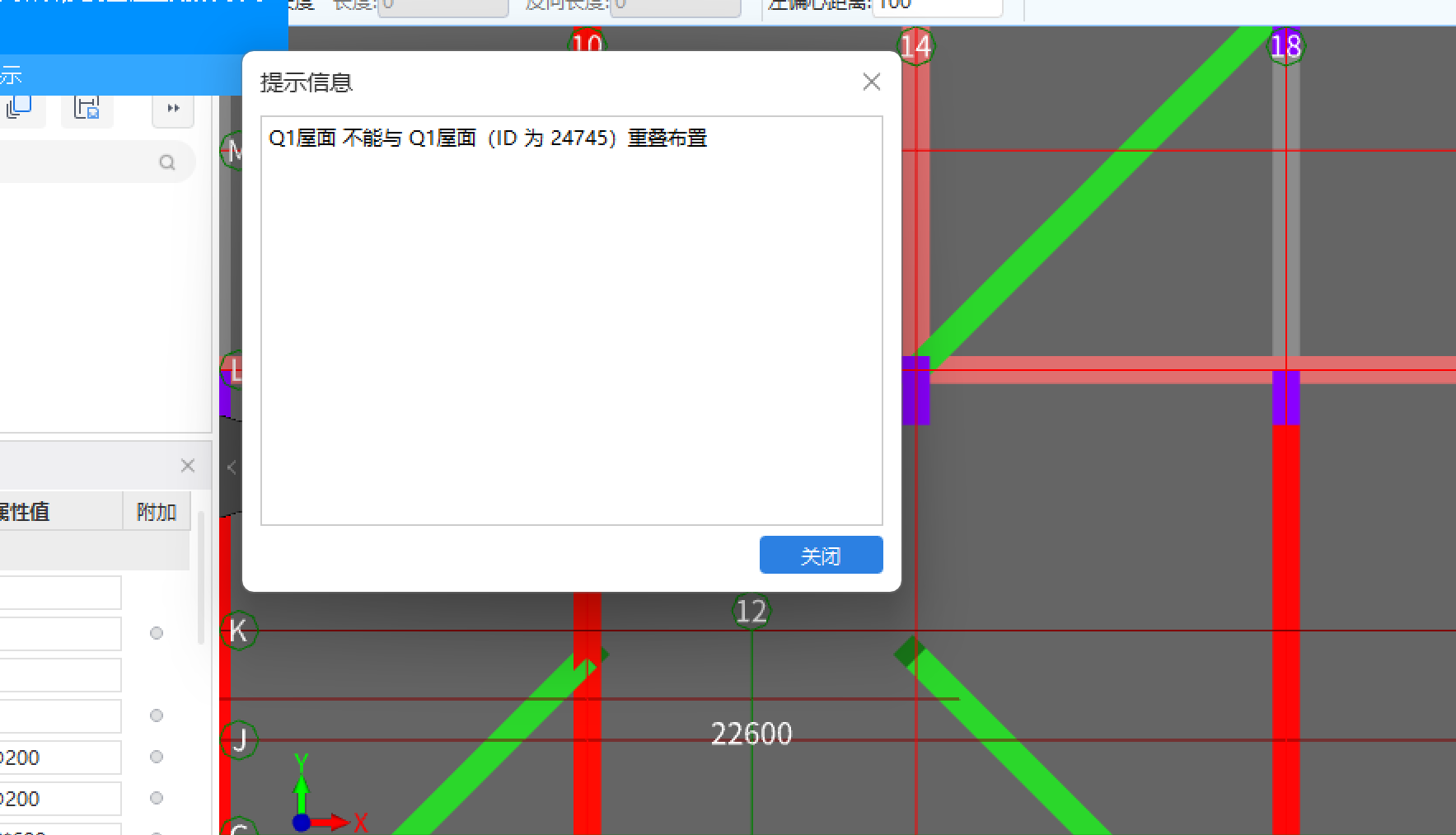Click axis marker 18 at top
The height and width of the screenshot is (835, 1456).
tap(1285, 46)
